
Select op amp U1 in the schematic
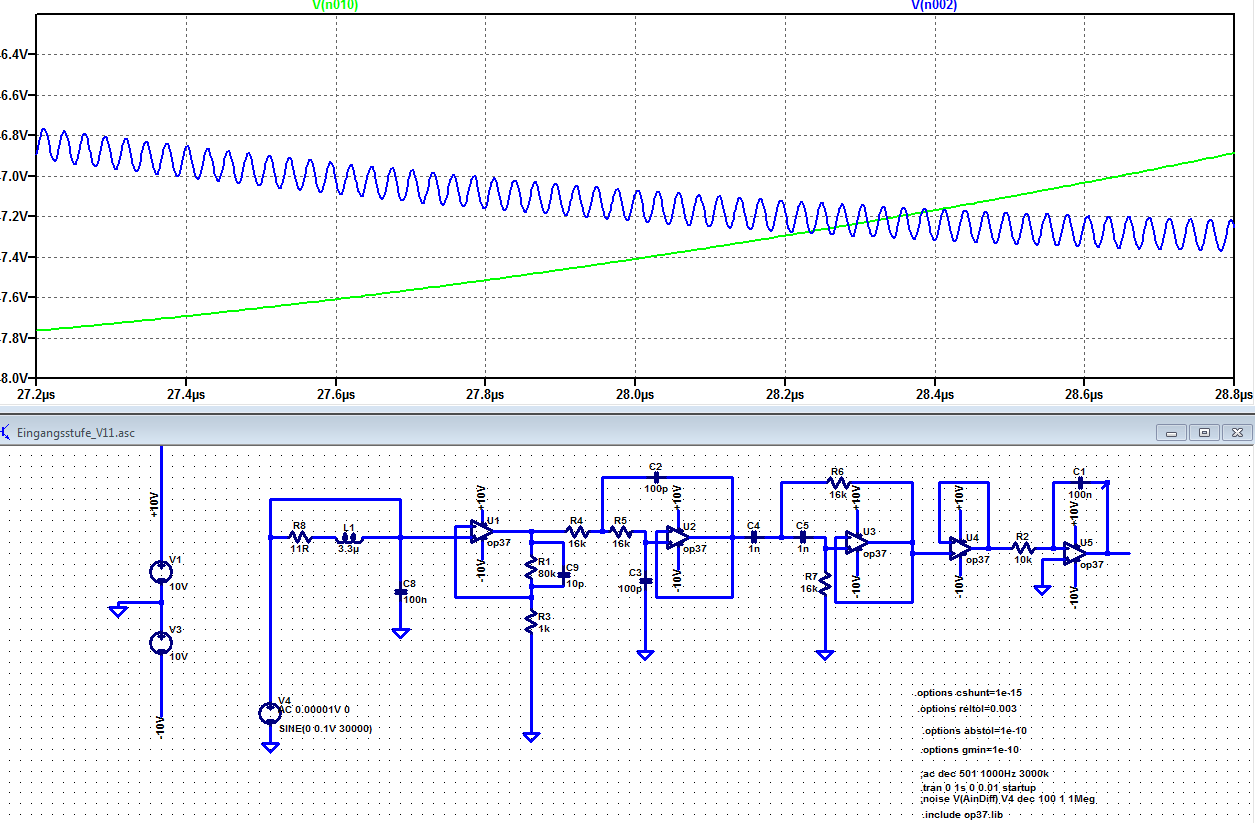481,533
